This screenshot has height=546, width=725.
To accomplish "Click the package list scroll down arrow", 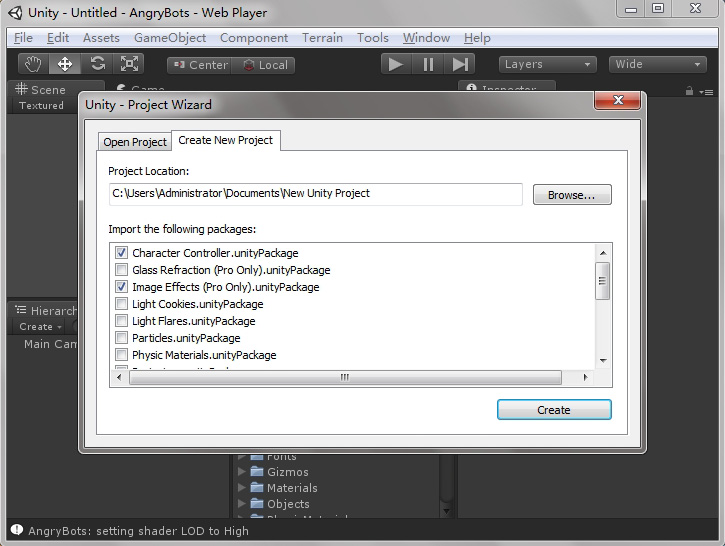I will pos(603,361).
